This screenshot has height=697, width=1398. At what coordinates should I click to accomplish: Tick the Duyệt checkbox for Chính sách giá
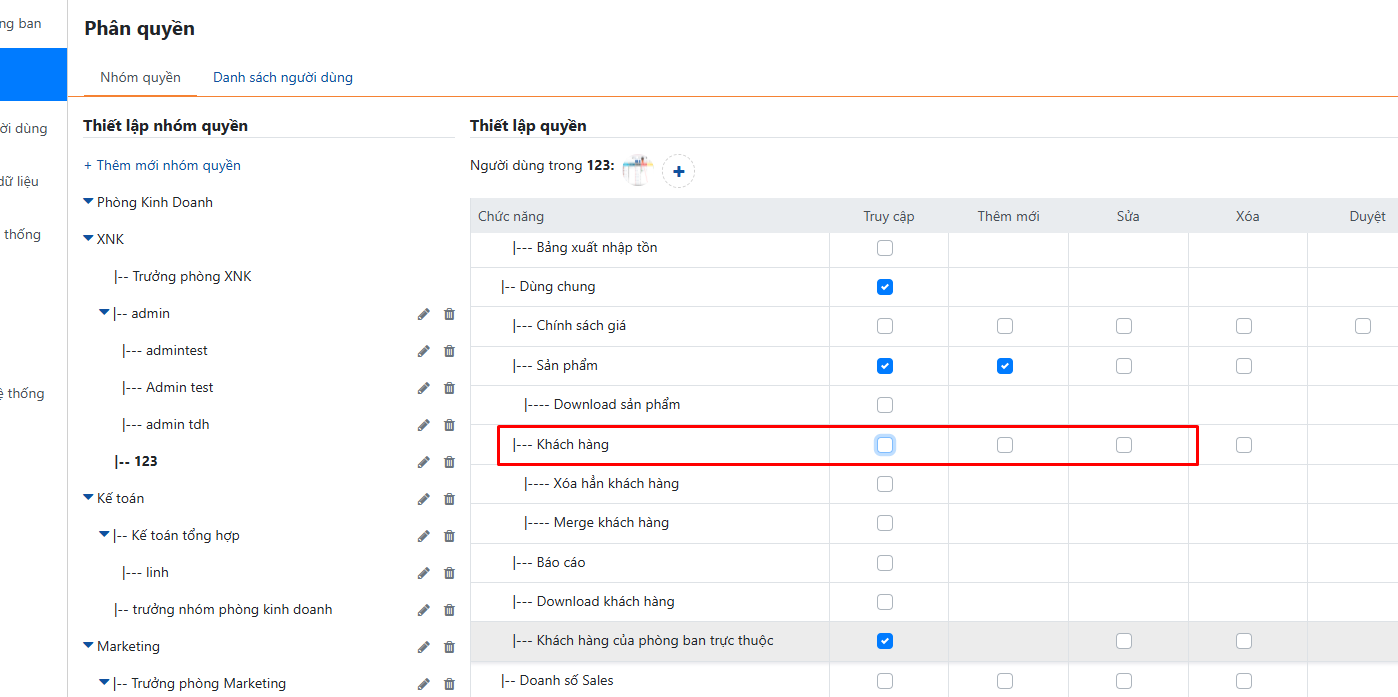click(1363, 326)
